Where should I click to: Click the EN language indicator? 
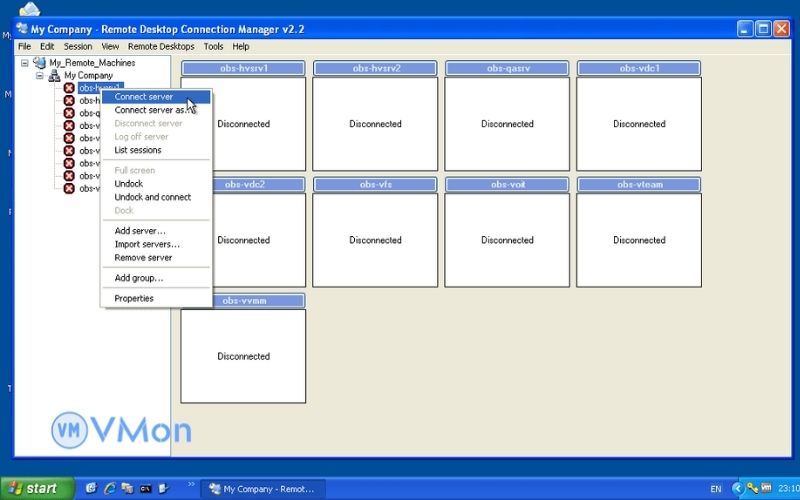click(716, 489)
